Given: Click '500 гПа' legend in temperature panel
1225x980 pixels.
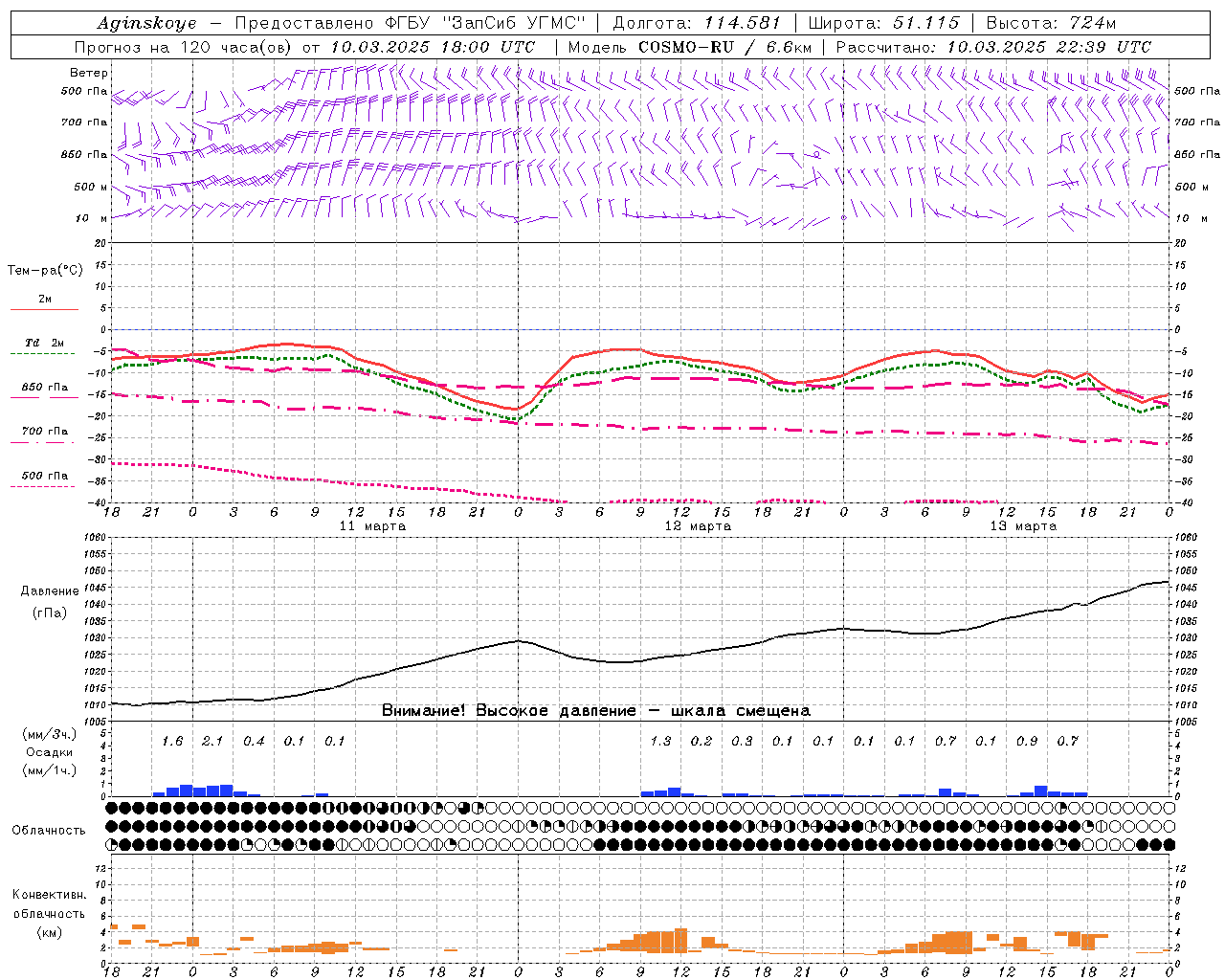Looking at the screenshot, I should click(45, 476).
